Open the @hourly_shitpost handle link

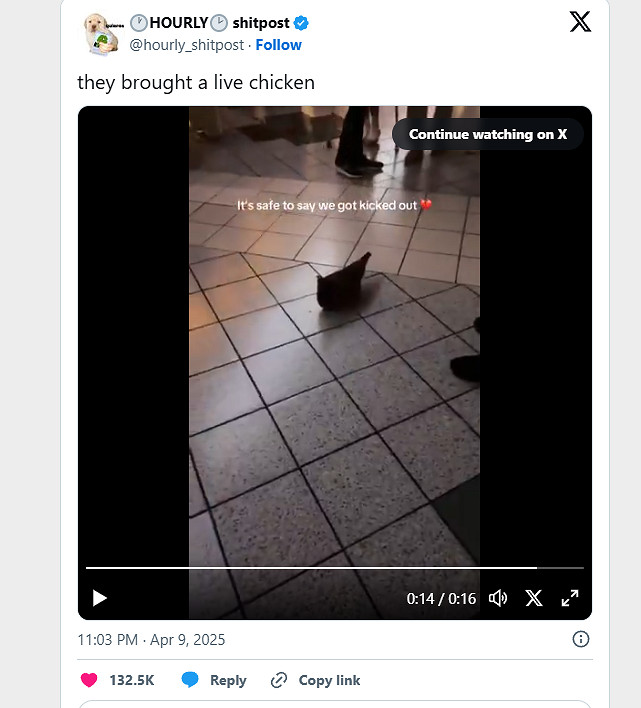(x=187, y=45)
